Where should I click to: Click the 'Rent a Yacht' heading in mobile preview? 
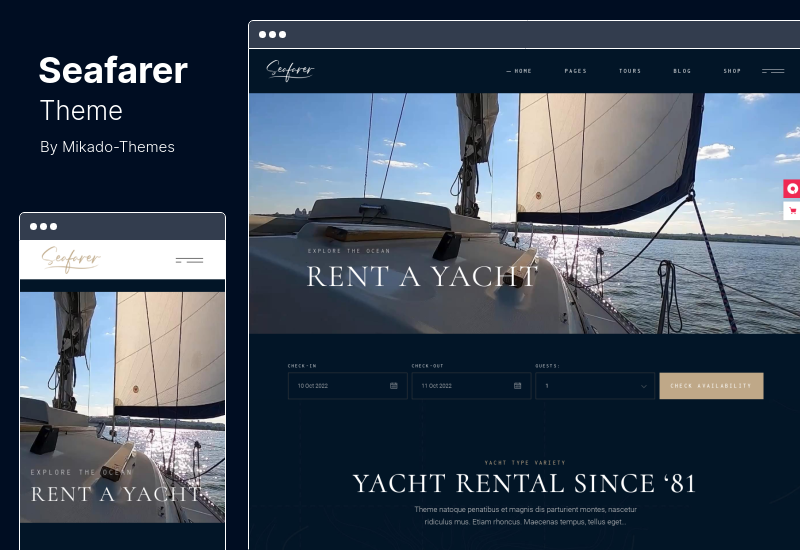point(116,494)
